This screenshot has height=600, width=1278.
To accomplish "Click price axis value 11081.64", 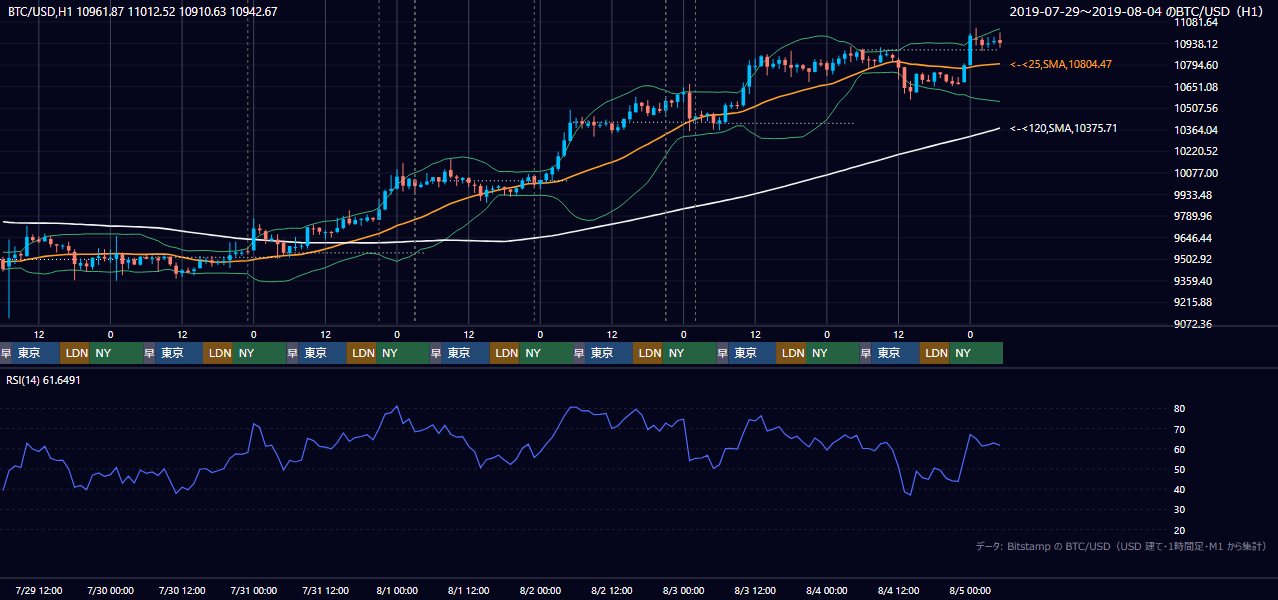I will [1196, 22].
